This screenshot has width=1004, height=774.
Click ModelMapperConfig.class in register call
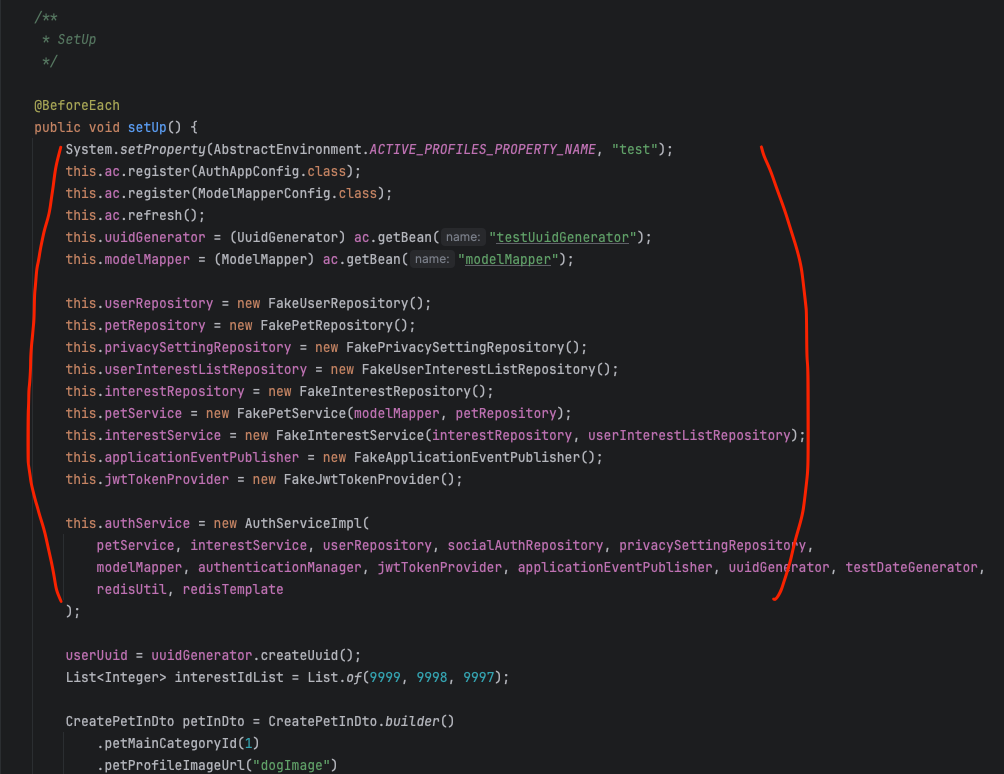tap(287, 193)
